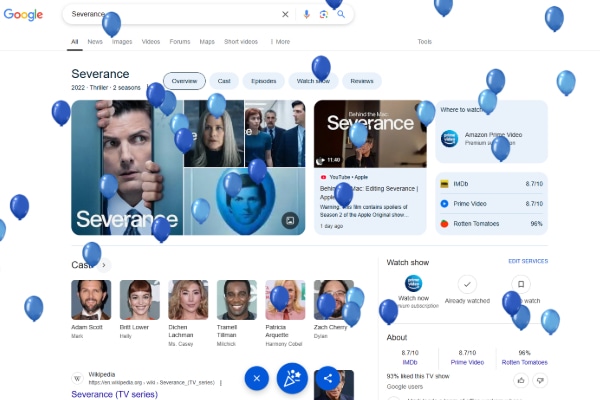Screen dimensions: 600x400
Task: Select the All results tab
Action: click(75, 42)
